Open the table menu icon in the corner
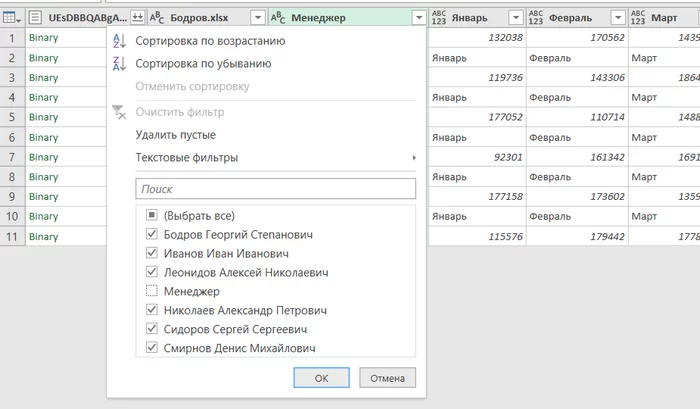This screenshot has height=409, width=700. tap(12, 18)
